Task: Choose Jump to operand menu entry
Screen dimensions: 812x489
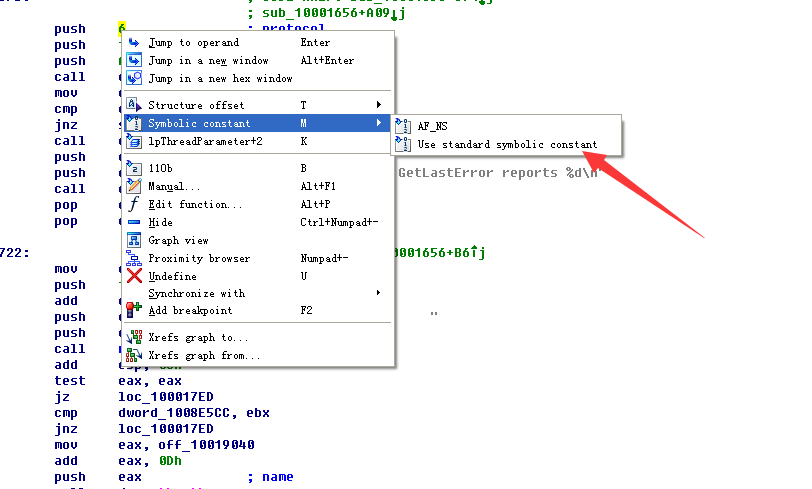Action: pos(258,42)
